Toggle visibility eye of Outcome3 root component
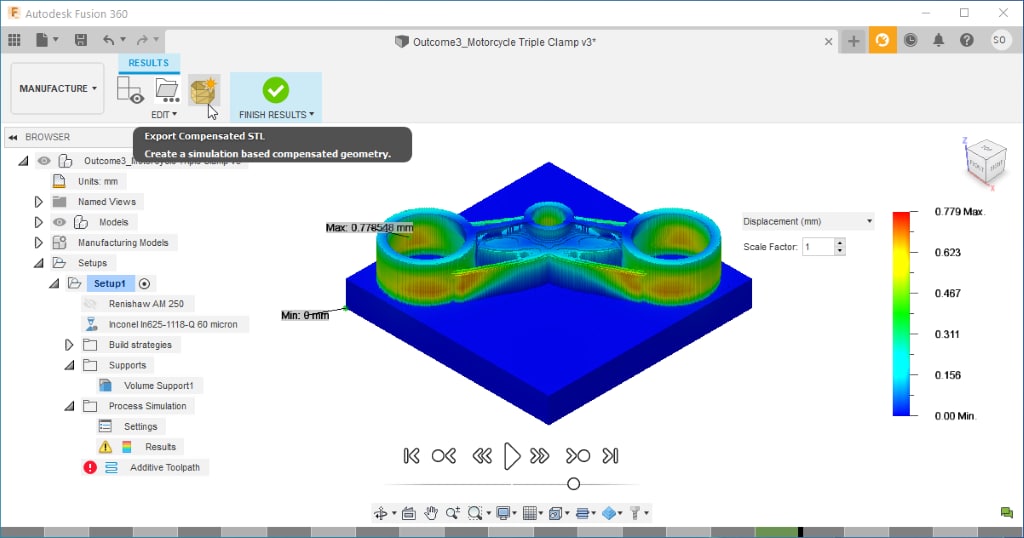The width and height of the screenshot is (1024, 538). pyautogui.click(x=44, y=161)
